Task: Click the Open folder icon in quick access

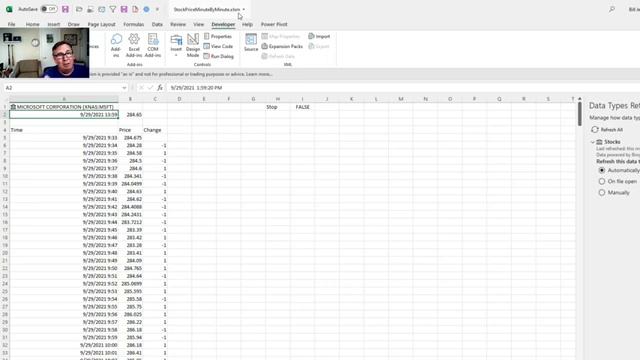Action: [x=79, y=9]
